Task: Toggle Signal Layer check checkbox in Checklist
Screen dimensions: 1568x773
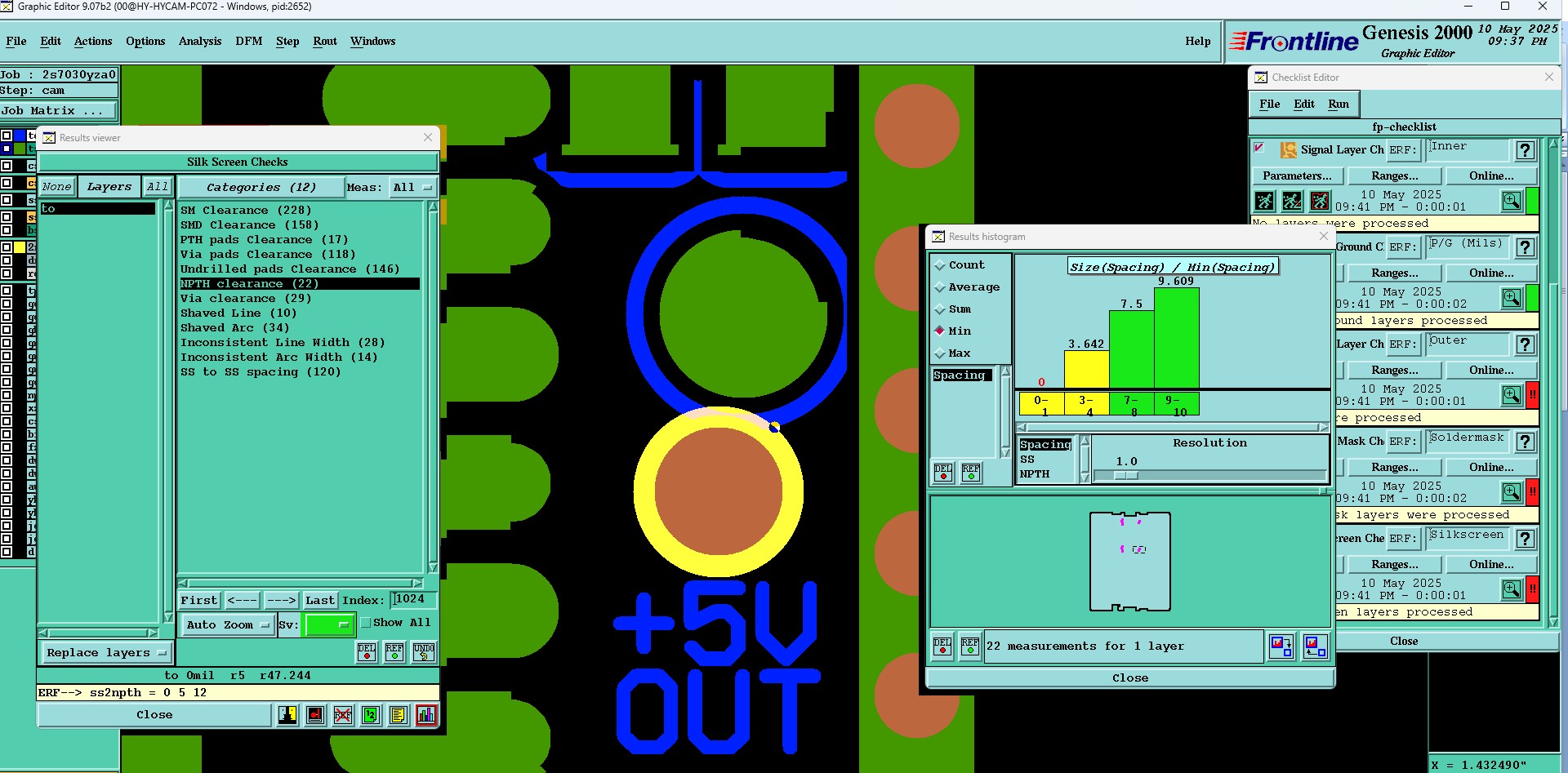Action: point(1259,148)
